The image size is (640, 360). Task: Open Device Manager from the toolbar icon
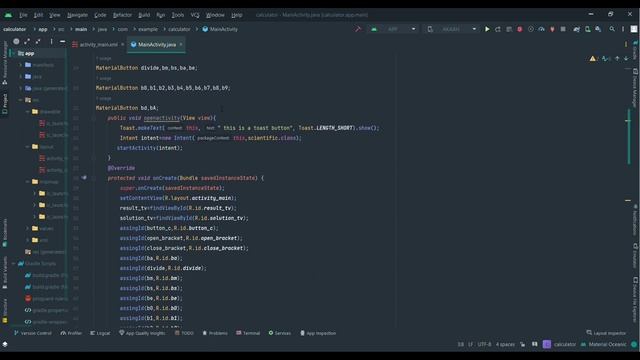[587, 29]
